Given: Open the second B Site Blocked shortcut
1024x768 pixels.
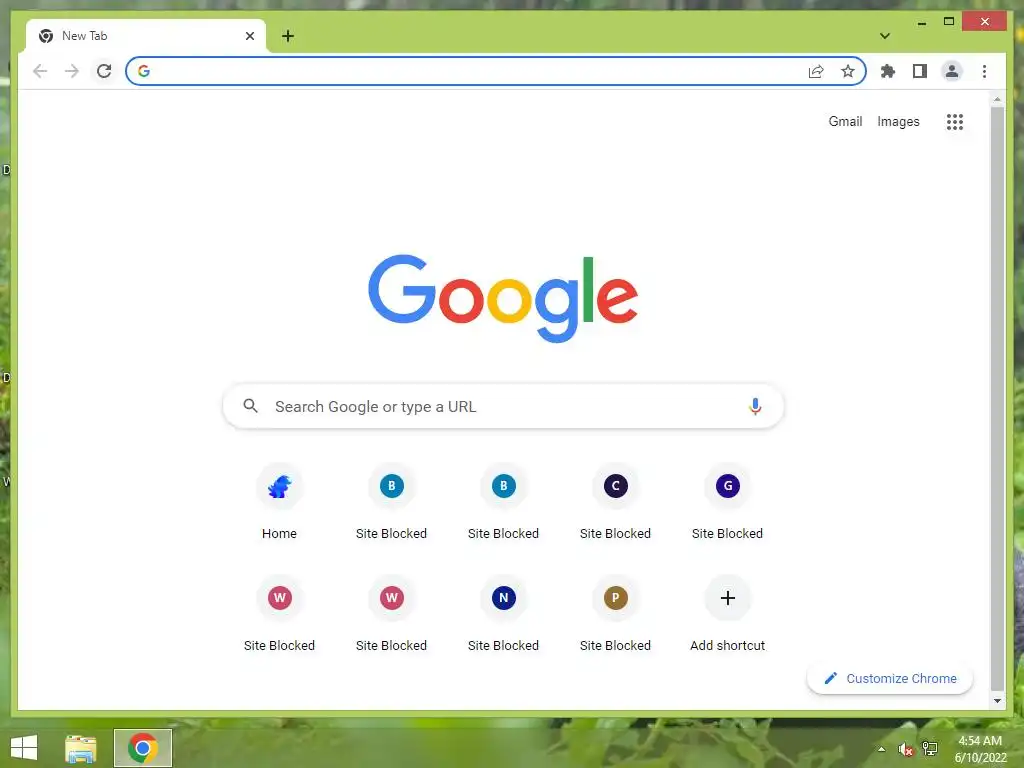Looking at the screenshot, I should (504, 502).
